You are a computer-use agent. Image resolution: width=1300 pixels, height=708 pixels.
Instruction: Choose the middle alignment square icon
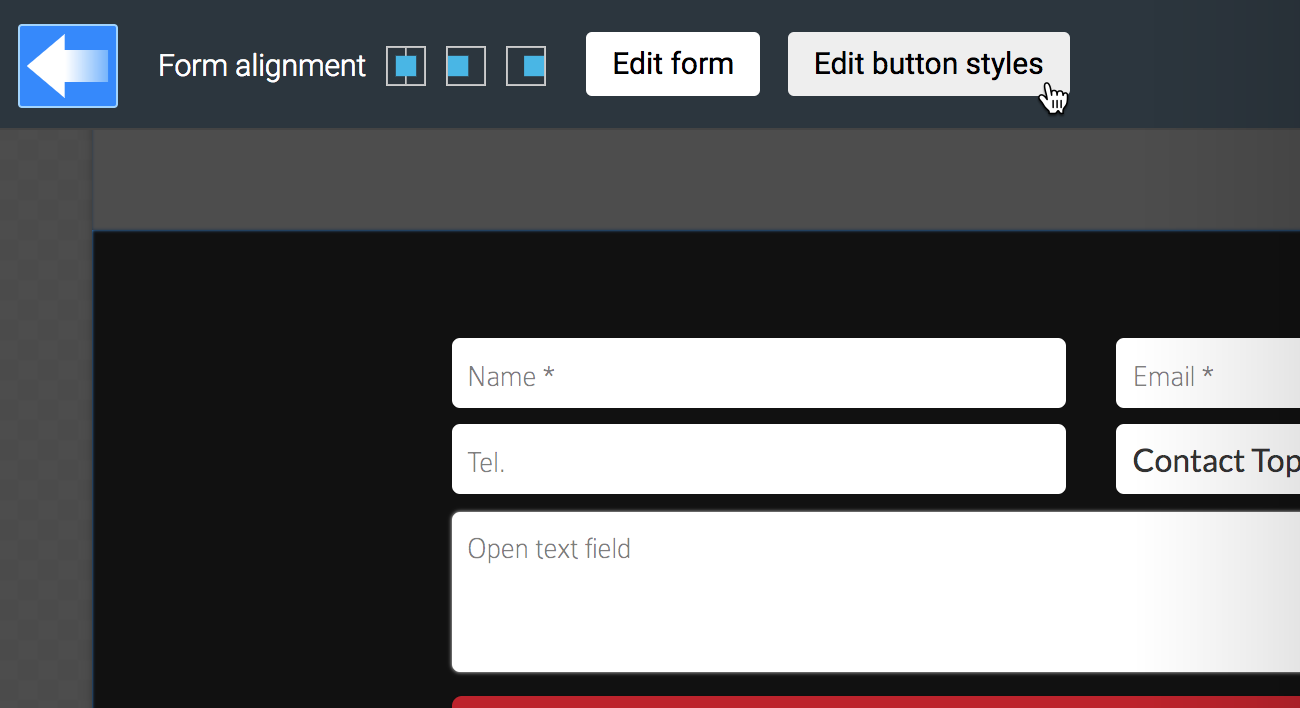(x=465, y=65)
